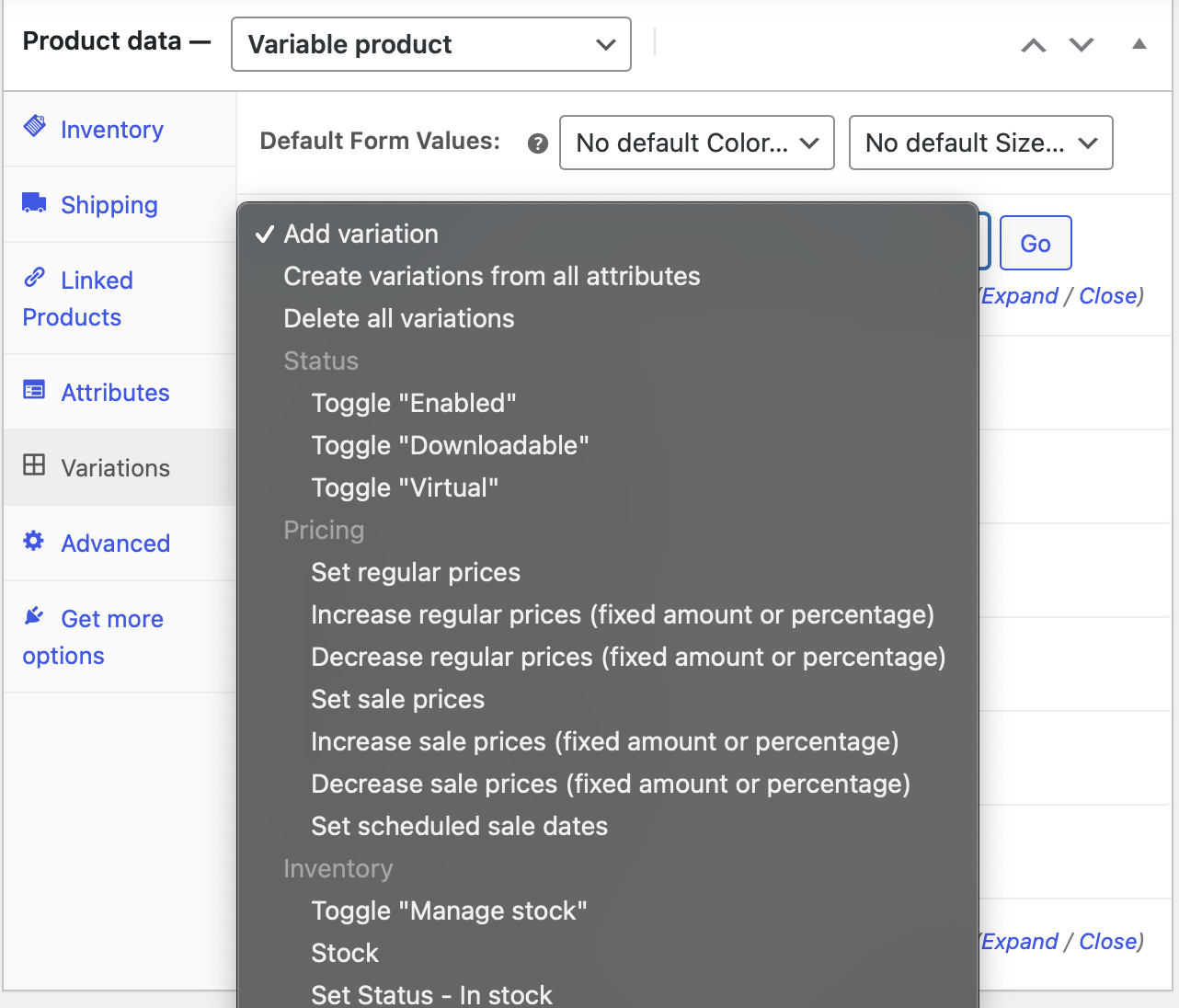This screenshot has height=1008, width=1179.
Task: Click the Linked Products chain icon
Action: (x=35, y=276)
